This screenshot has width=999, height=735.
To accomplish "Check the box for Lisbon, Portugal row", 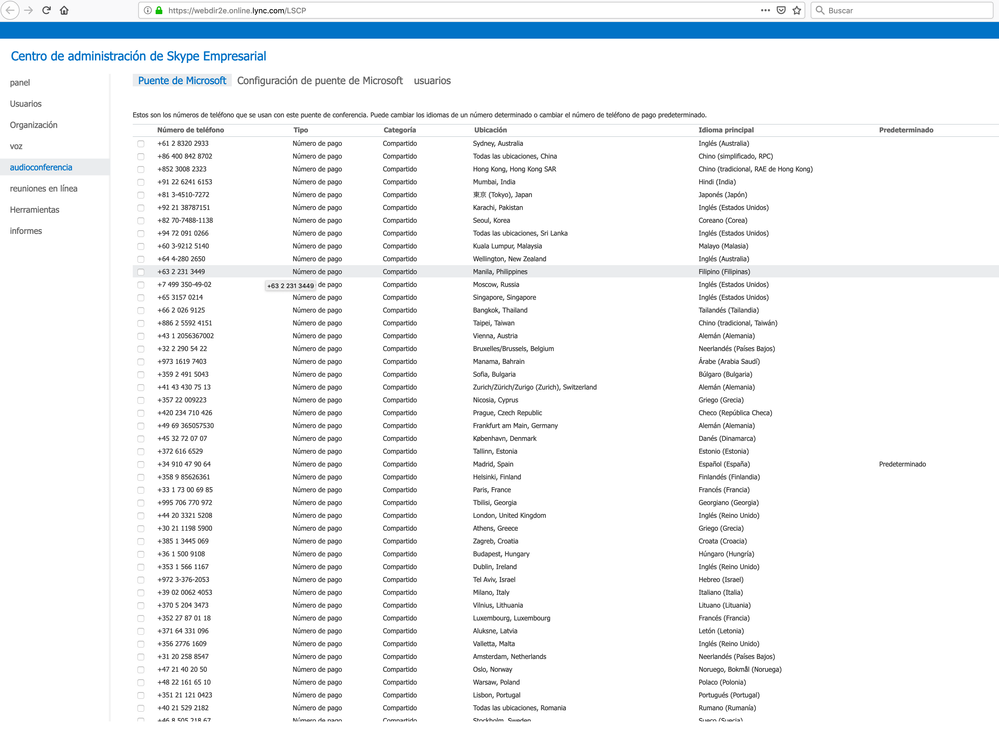I will click(x=141, y=696).
